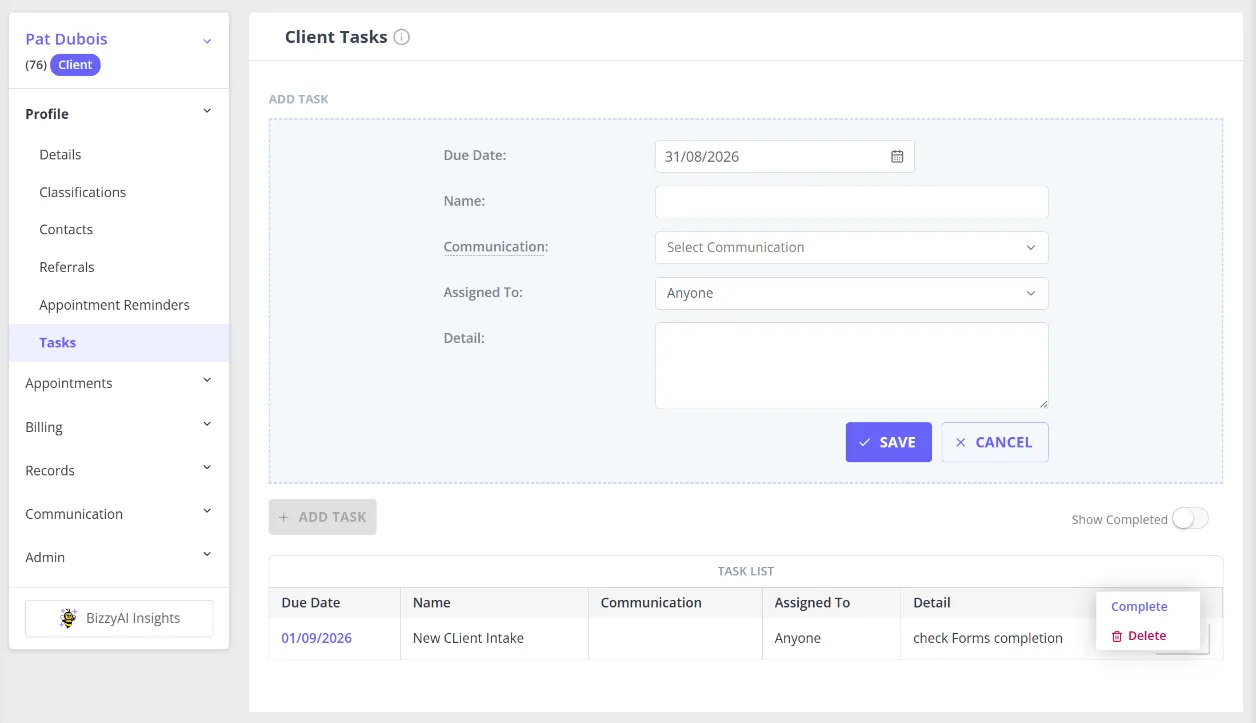
Task: Click into the Name input field
Action: [852, 201]
